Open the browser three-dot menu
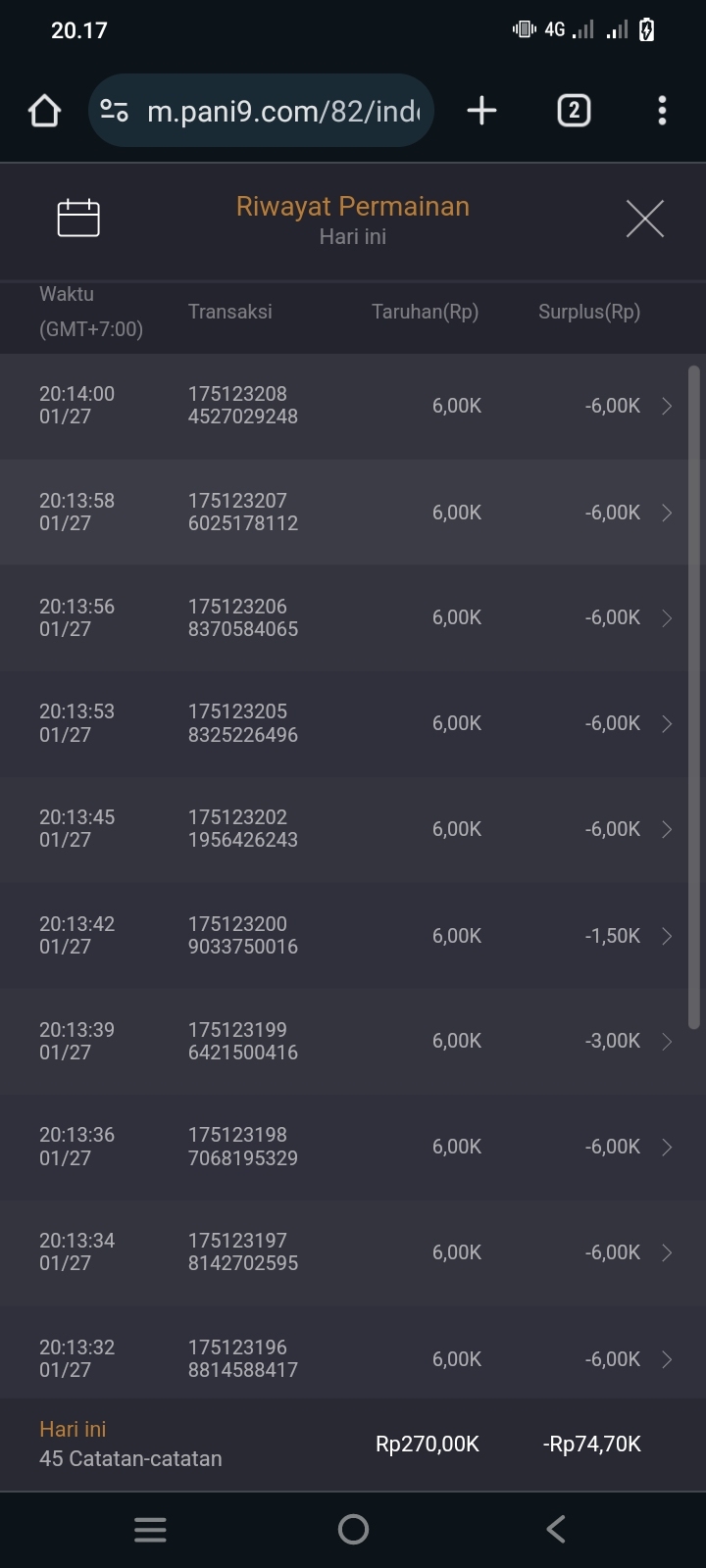706x1568 pixels. [662, 111]
